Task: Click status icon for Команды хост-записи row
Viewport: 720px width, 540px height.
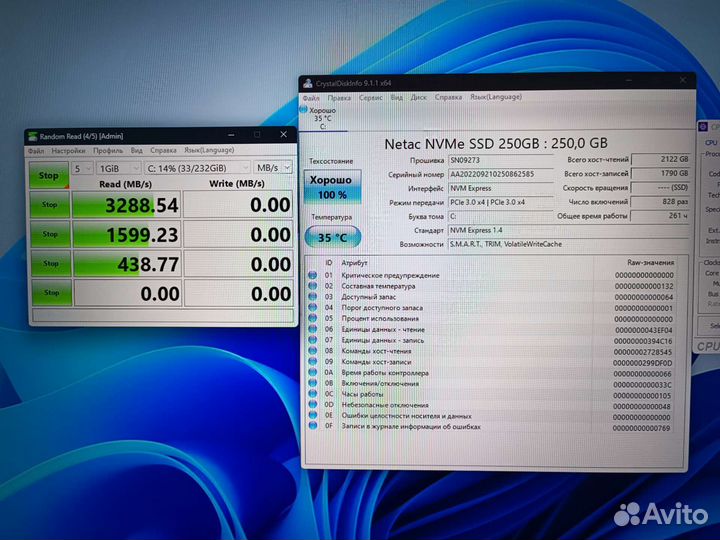Action: pyautogui.click(x=313, y=361)
